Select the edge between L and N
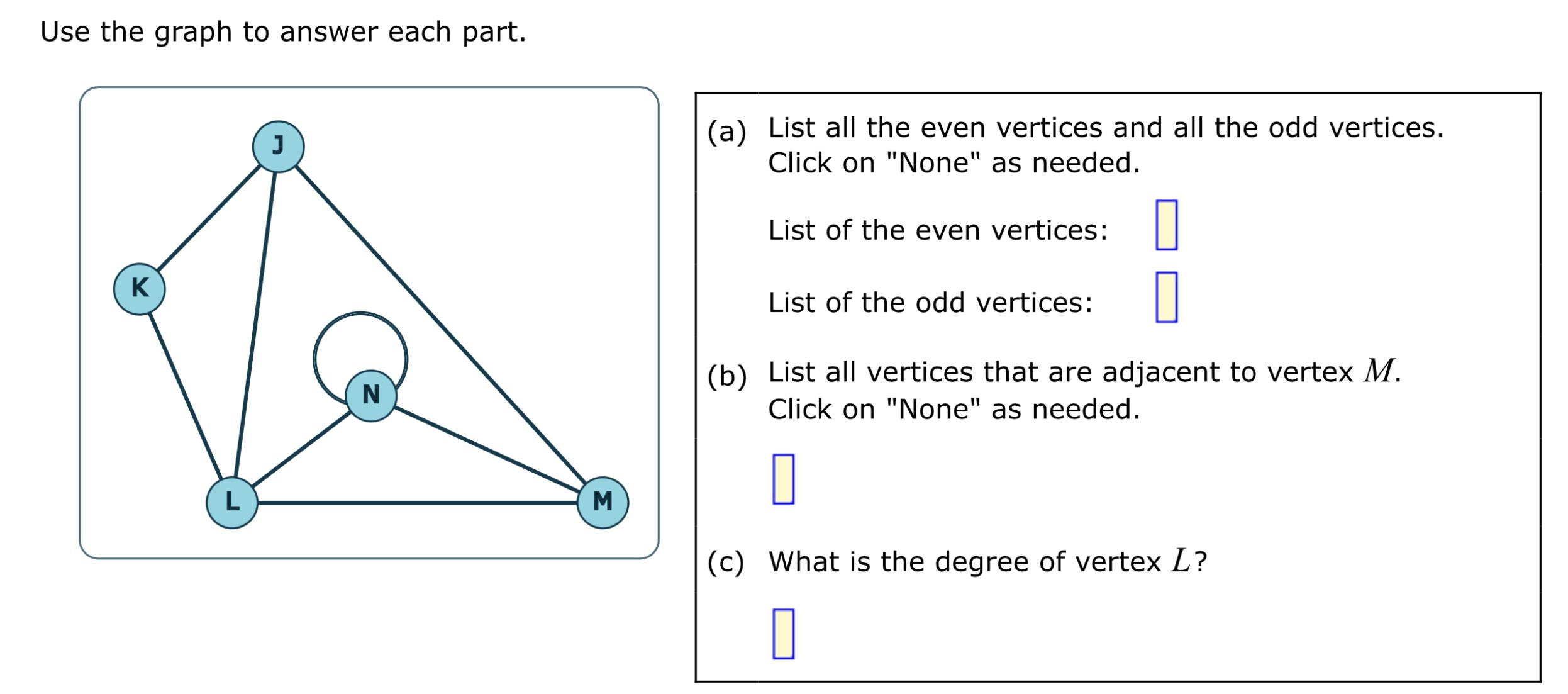Viewport: 1568px width, 694px height. [x=301, y=449]
